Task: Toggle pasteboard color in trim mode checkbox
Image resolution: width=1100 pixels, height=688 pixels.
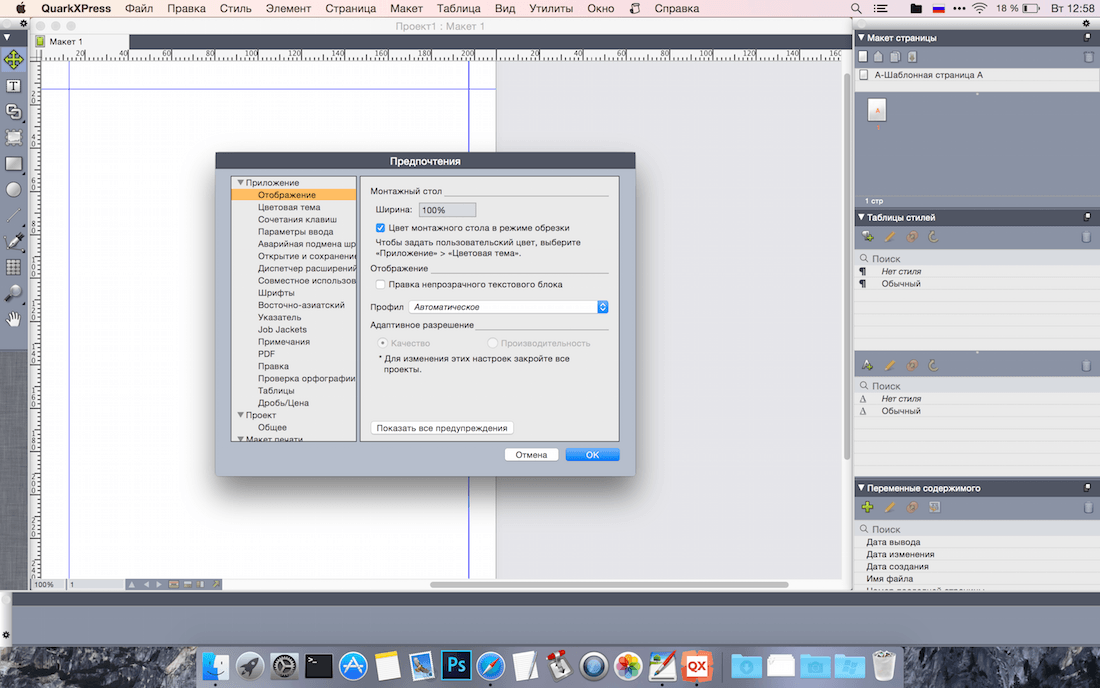Action: click(380, 228)
